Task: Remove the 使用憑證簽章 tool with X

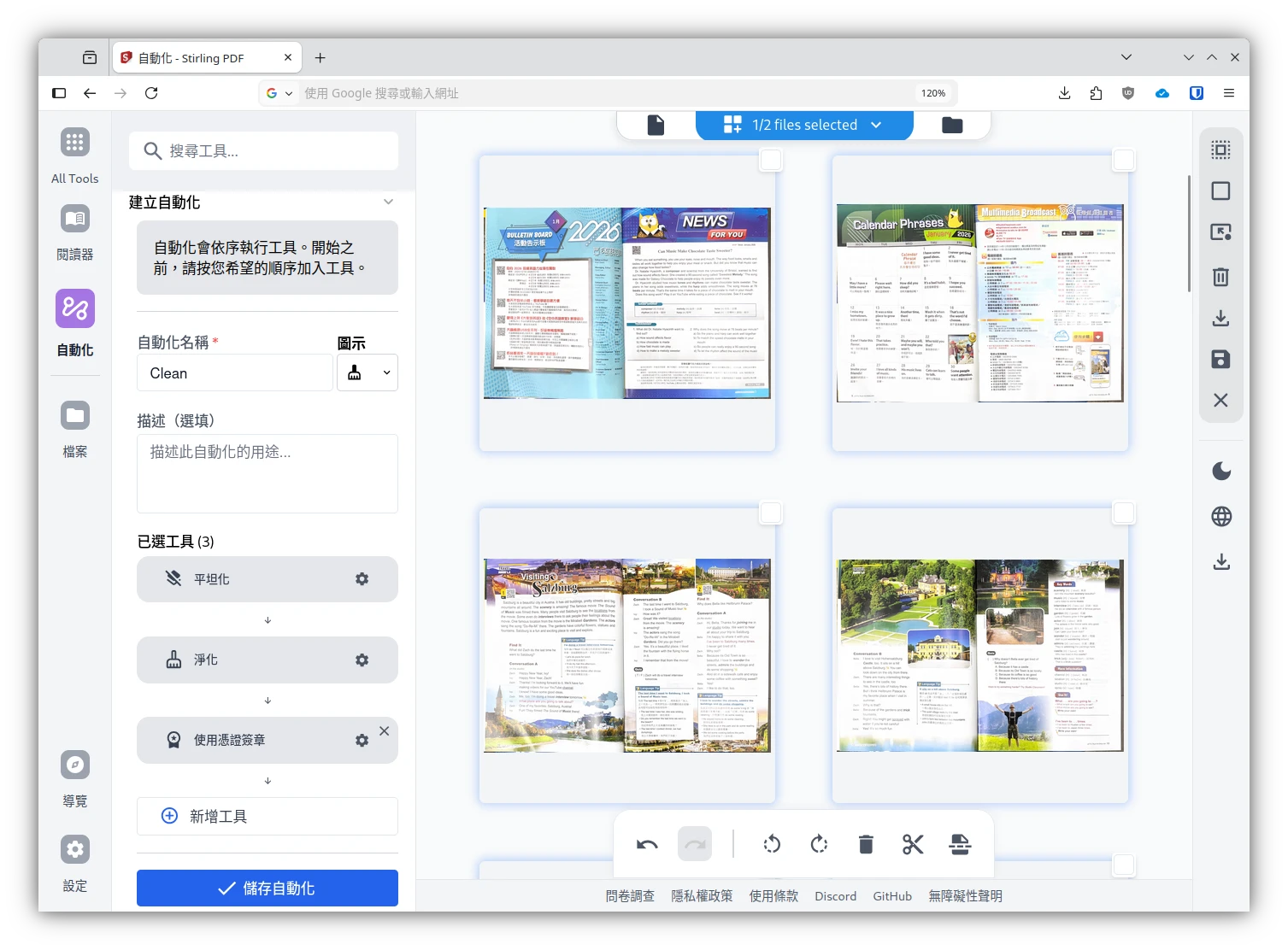Action: (384, 731)
